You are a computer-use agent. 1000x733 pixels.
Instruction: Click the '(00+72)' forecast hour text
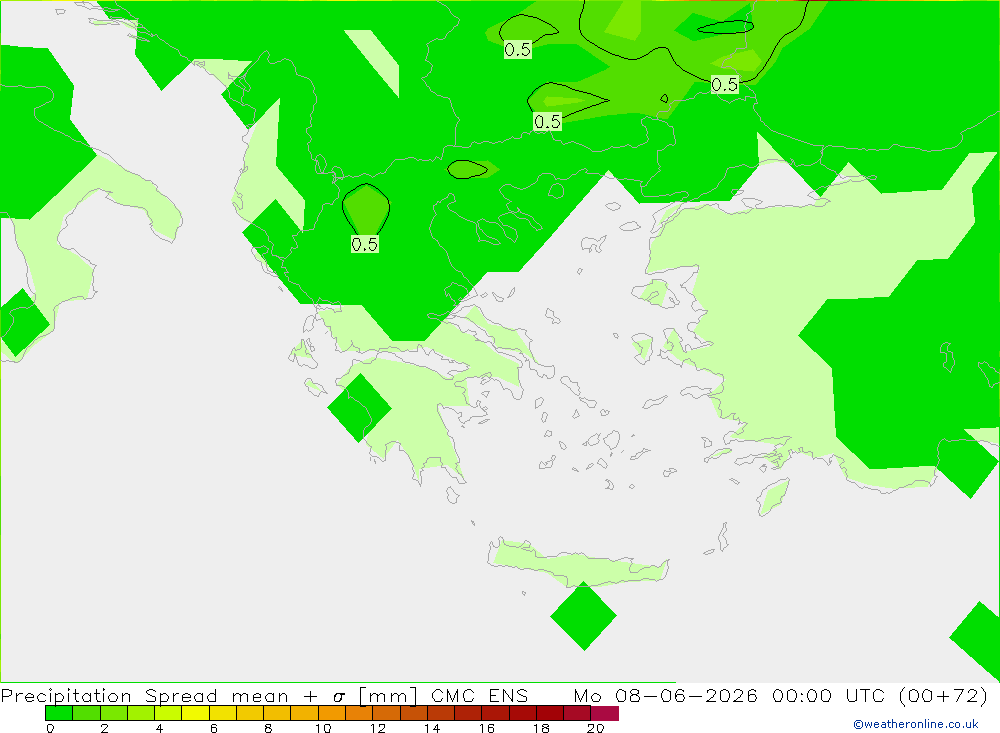pyautogui.click(x=943, y=695)
